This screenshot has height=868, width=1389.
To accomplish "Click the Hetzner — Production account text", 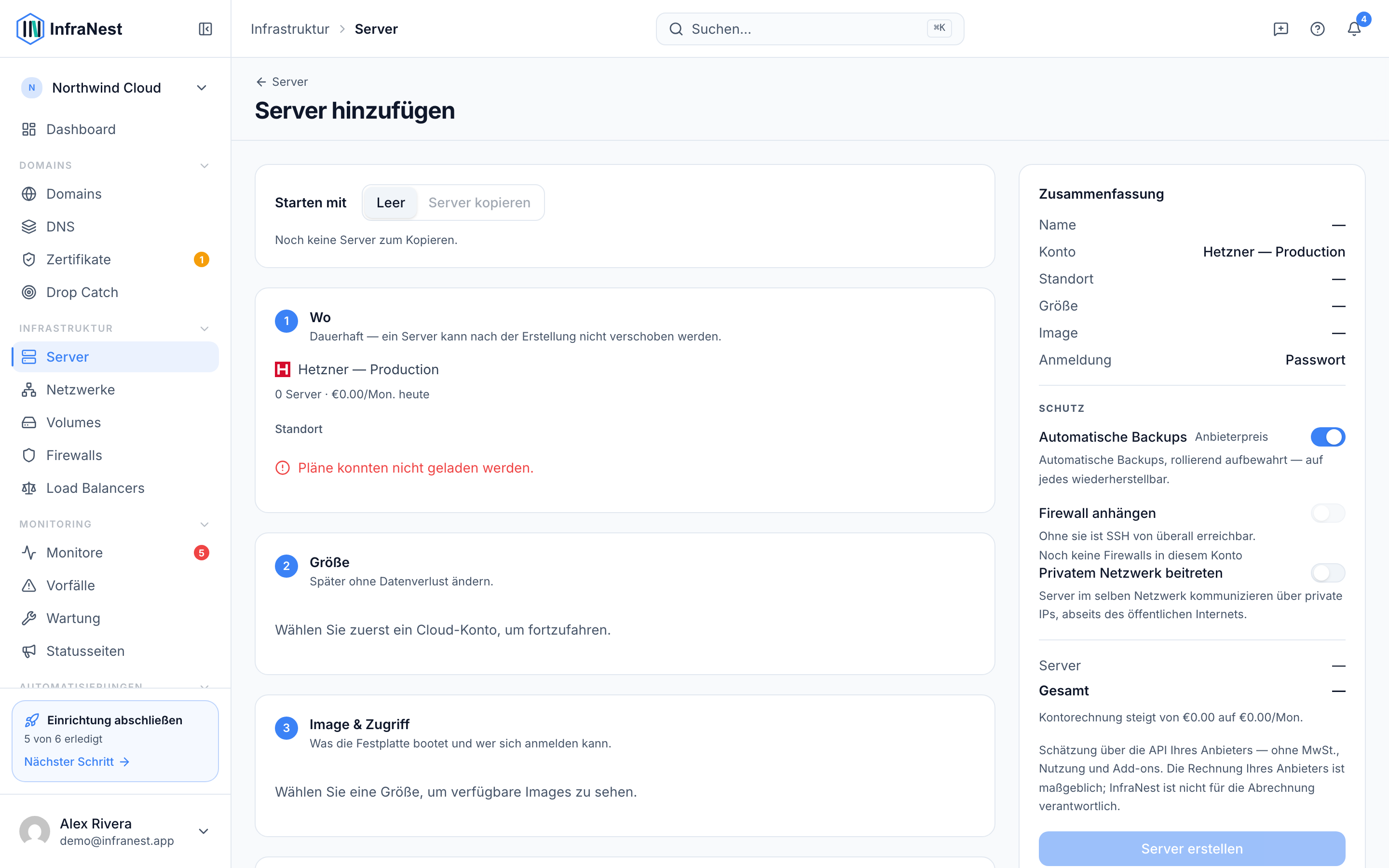I will click(368, 370).
